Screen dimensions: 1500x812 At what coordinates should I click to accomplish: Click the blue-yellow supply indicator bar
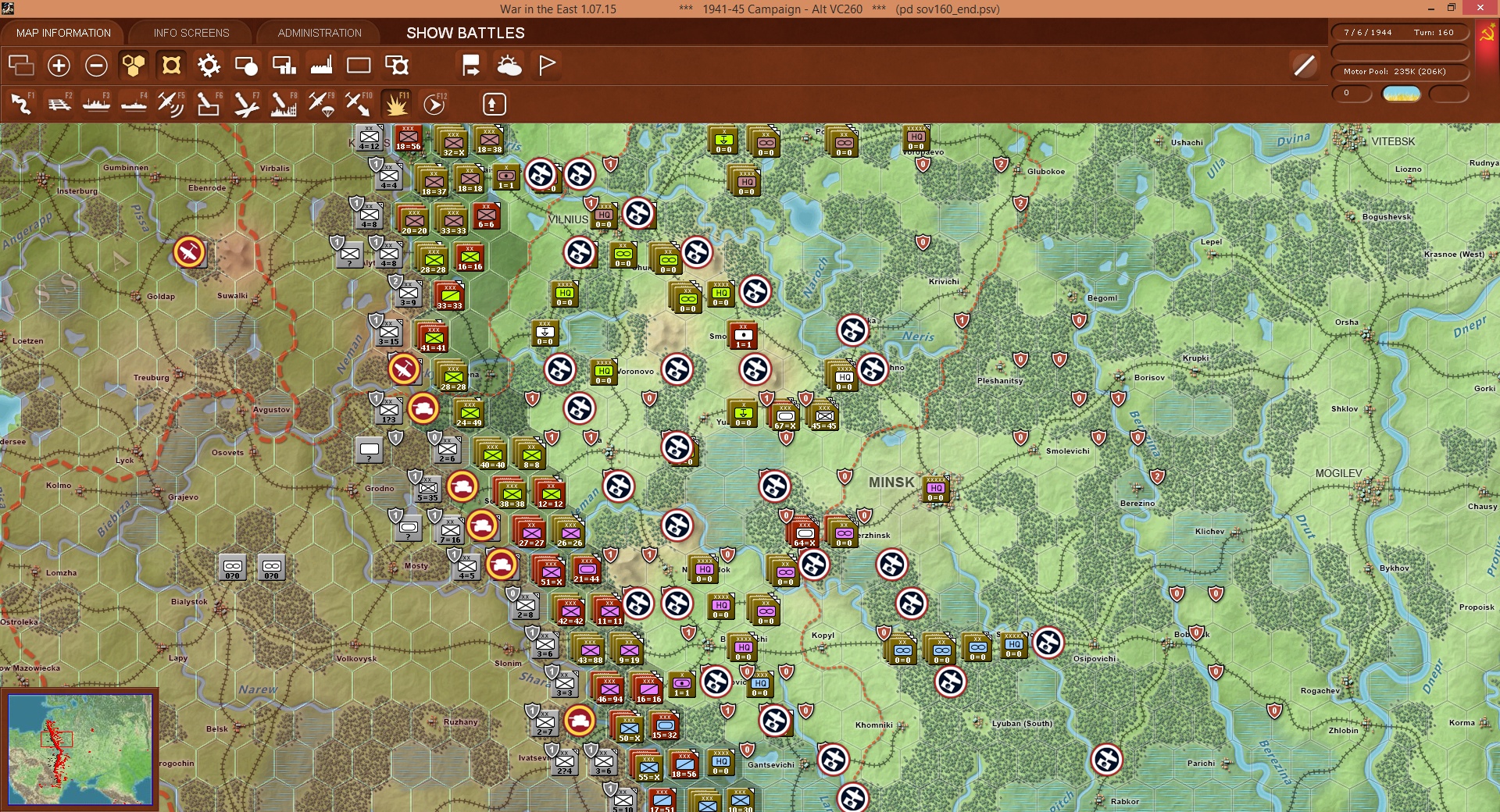1402,94
